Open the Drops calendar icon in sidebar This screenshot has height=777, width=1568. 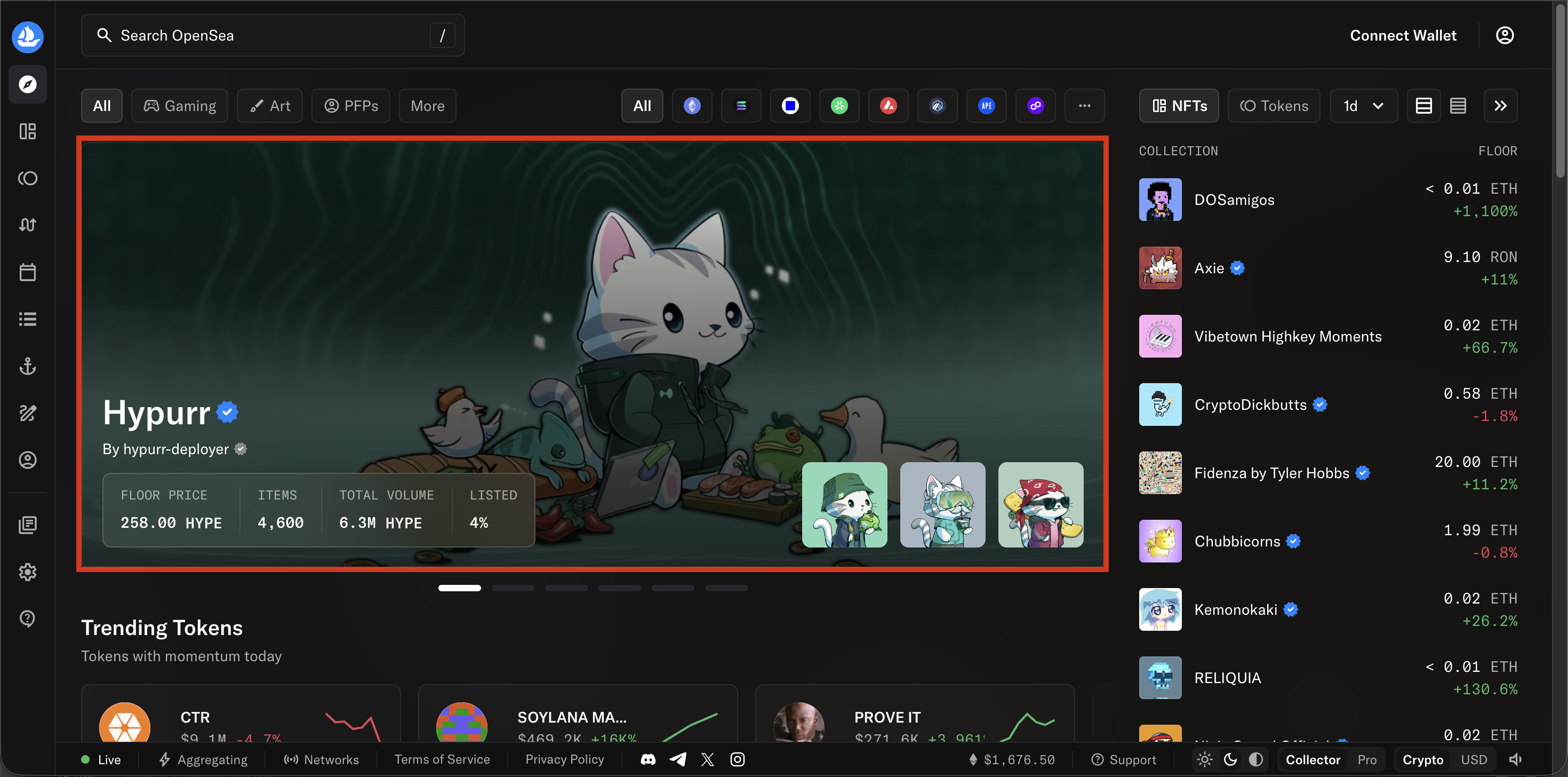click(27, 272)
